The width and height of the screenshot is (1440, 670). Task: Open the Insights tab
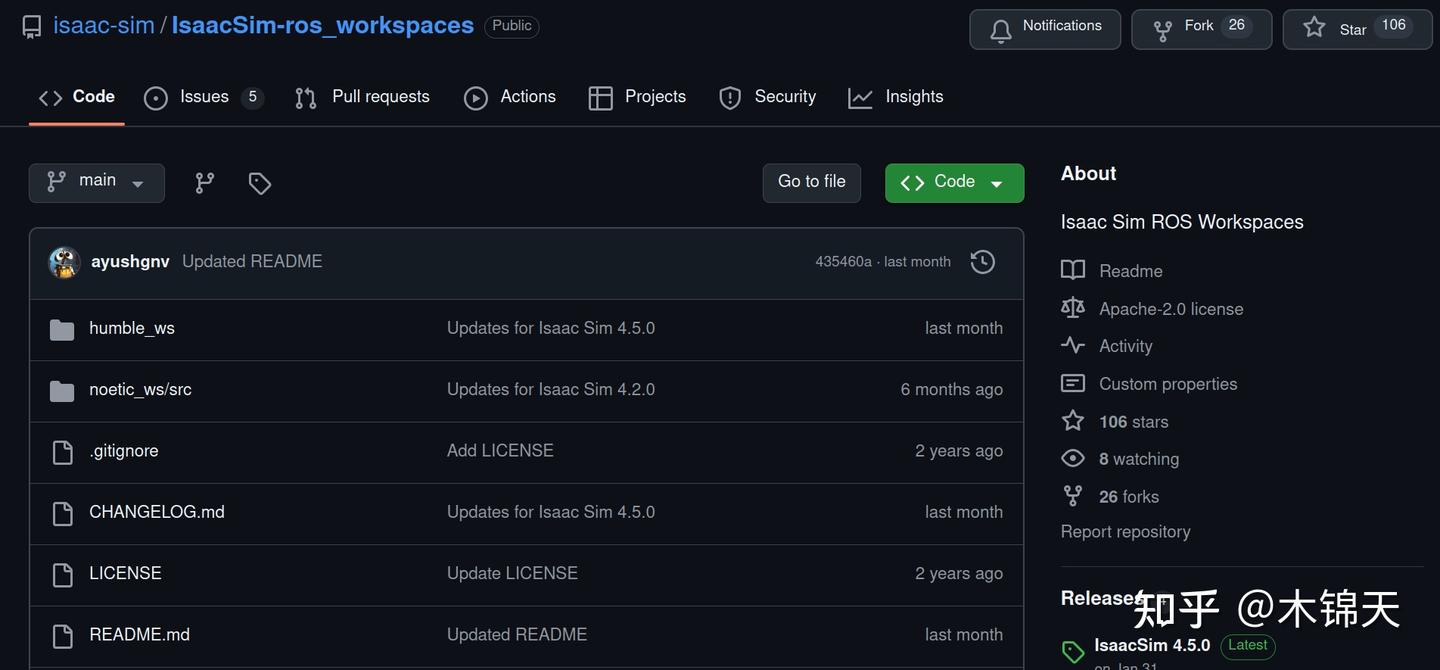(x=896, y=97)
